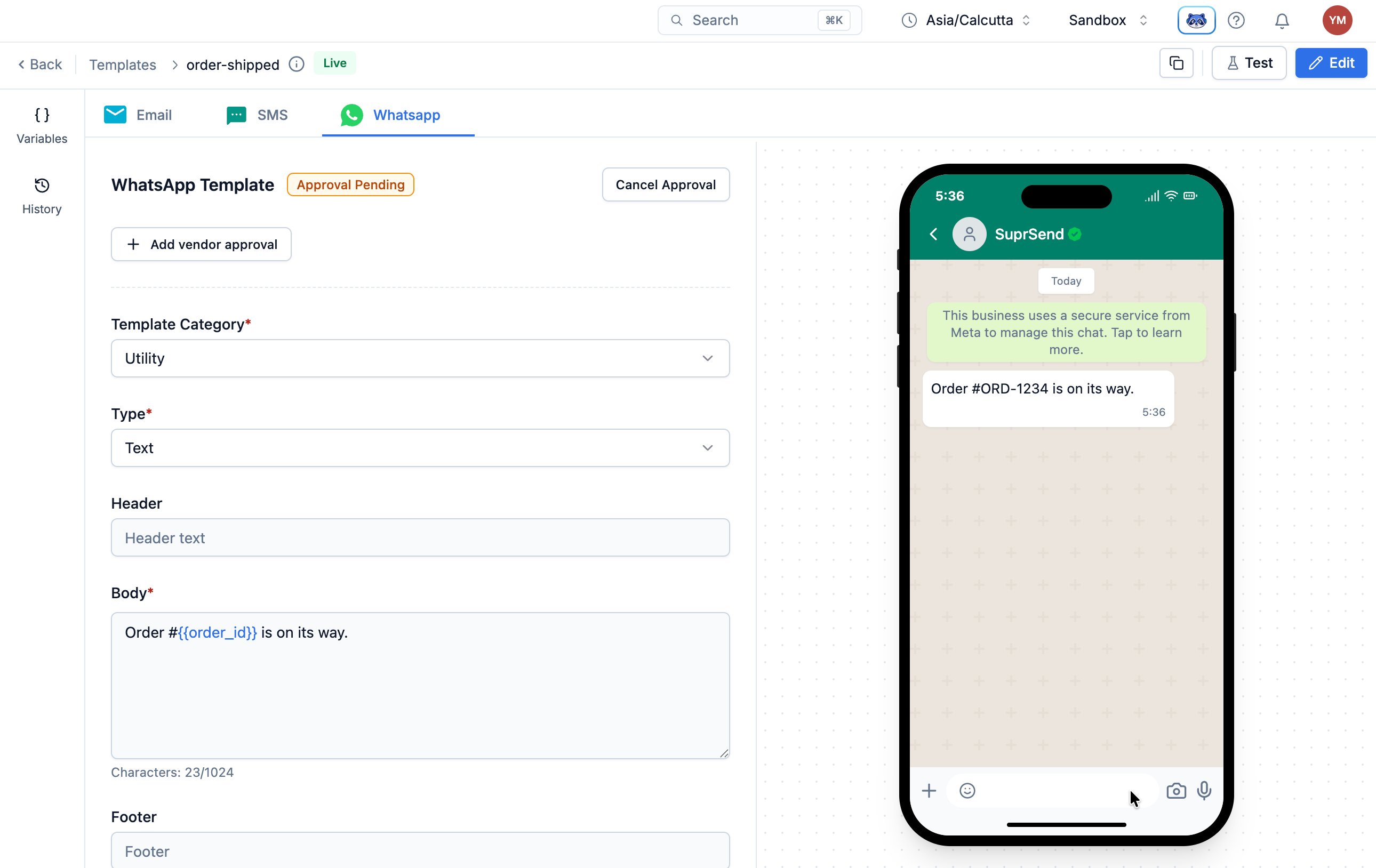Click the Characters: 23/1024 counter

172,773
